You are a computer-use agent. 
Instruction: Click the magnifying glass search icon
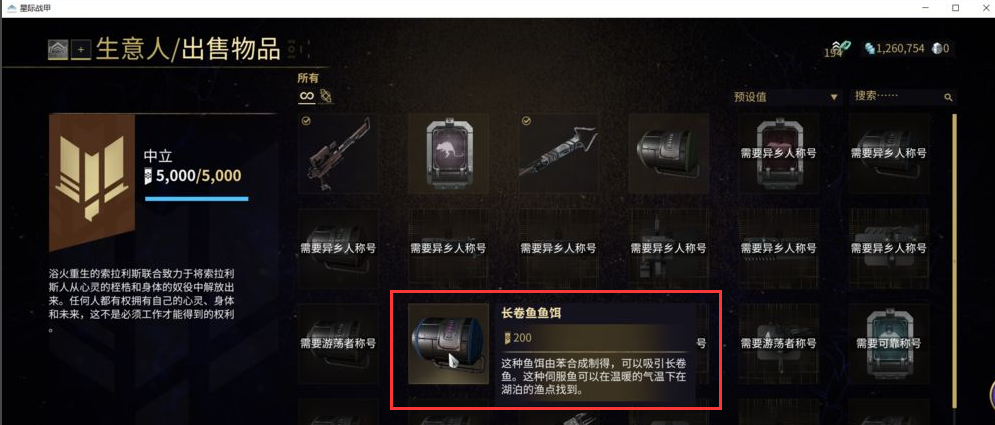tap(948, 98)
